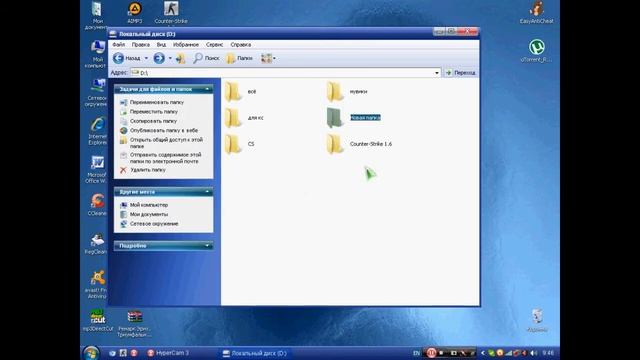Click Переместить папку link
Image resolution: width=640 pixels, height=360 pixels.
click(x=153, y=111)
